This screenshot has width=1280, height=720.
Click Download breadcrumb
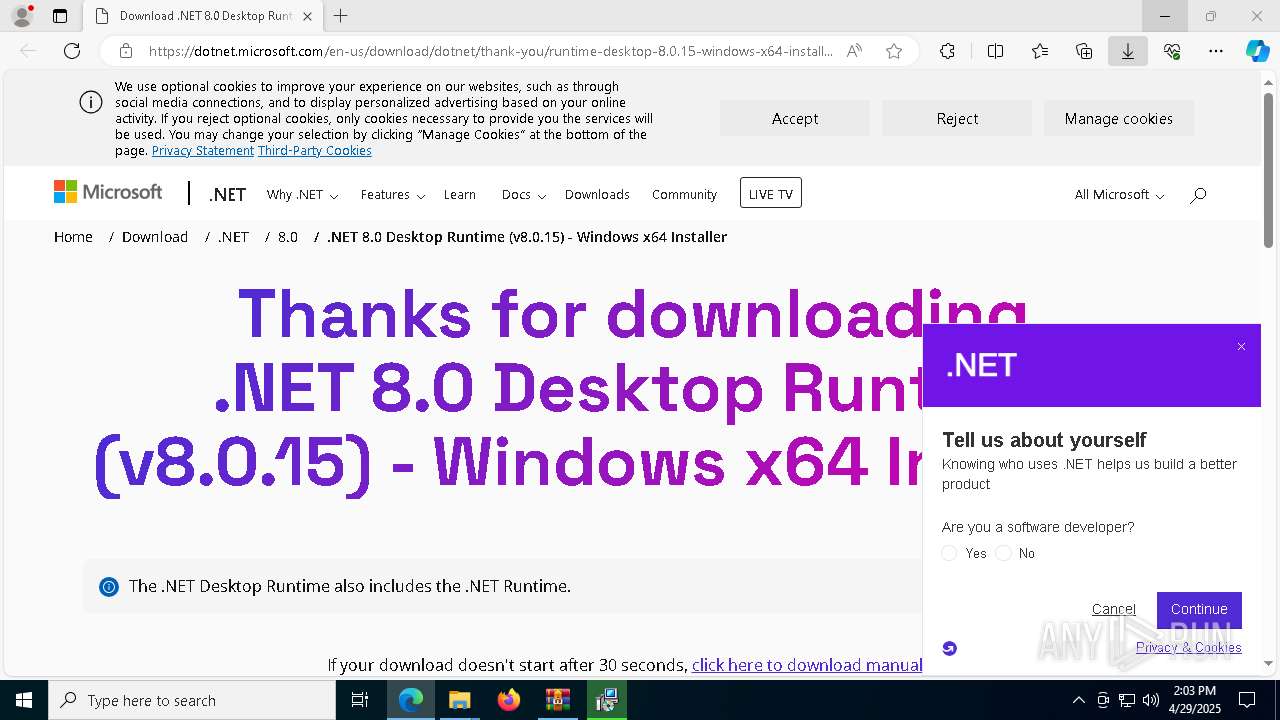(155, 237)
